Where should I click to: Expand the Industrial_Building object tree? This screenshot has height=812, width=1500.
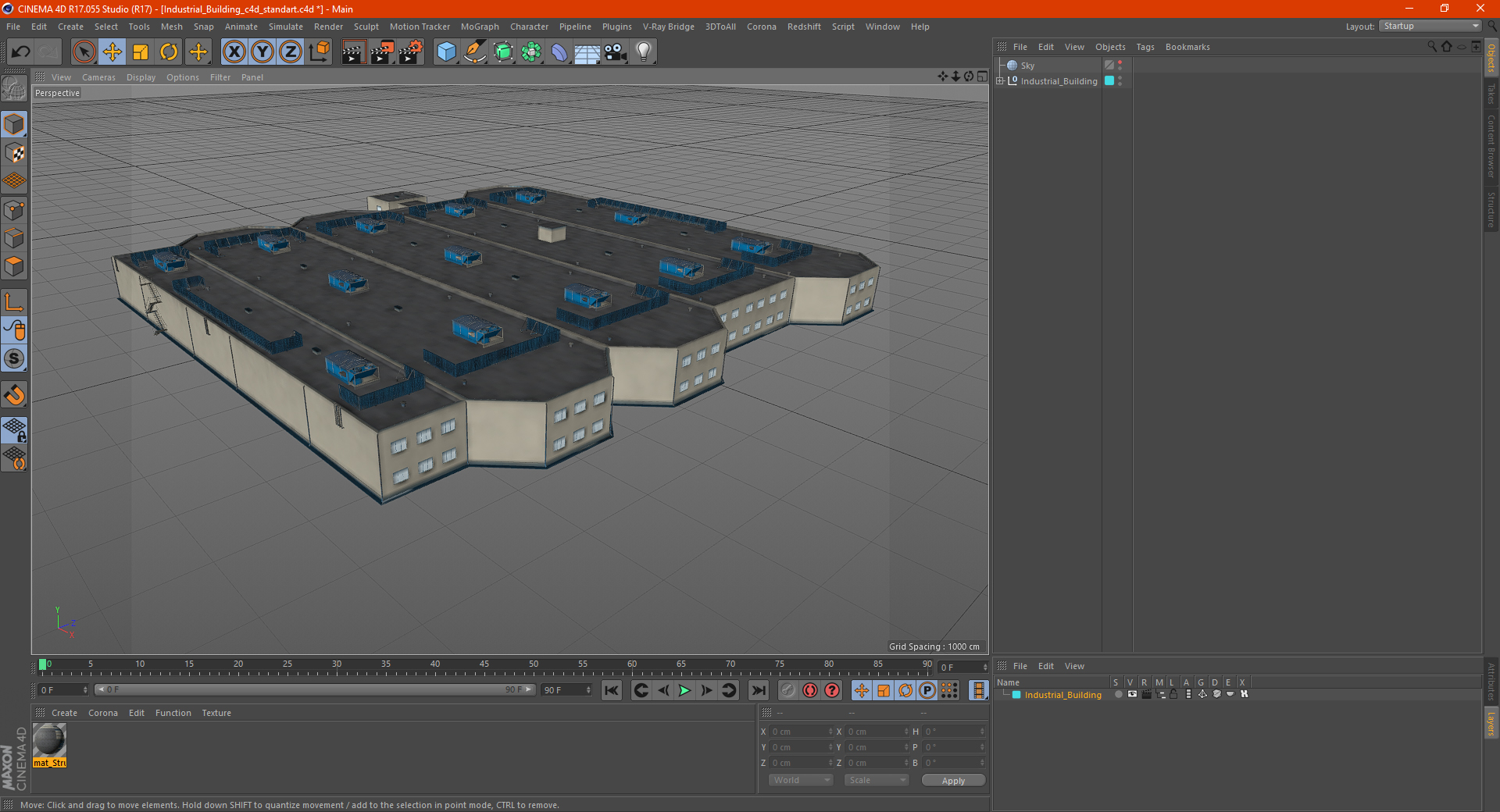tap(1000, 81)
